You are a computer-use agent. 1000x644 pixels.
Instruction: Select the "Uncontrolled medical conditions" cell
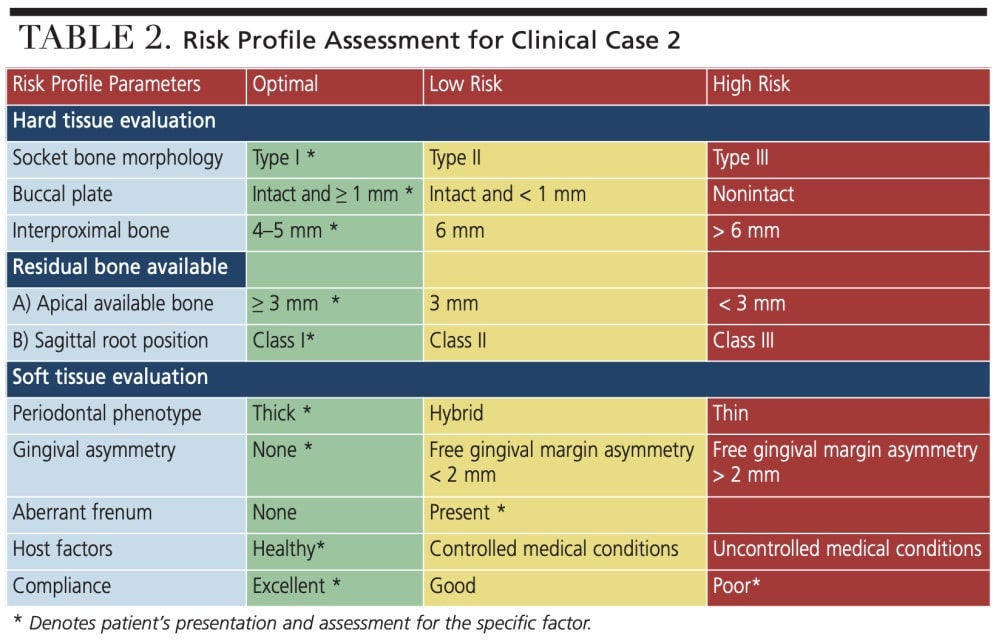coord(847,549)
